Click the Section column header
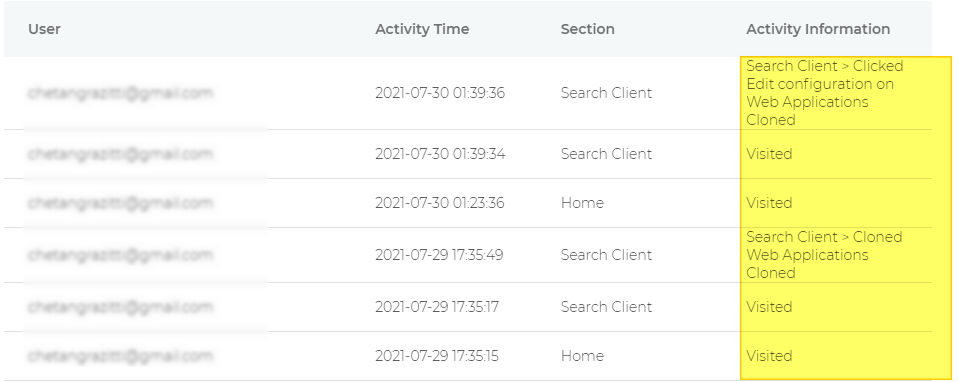This screenshot has width=959, height=382. [x=587, y=29]
